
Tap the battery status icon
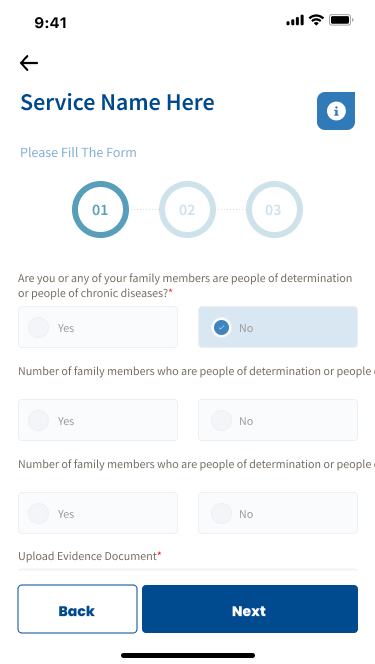click(341, 20)
